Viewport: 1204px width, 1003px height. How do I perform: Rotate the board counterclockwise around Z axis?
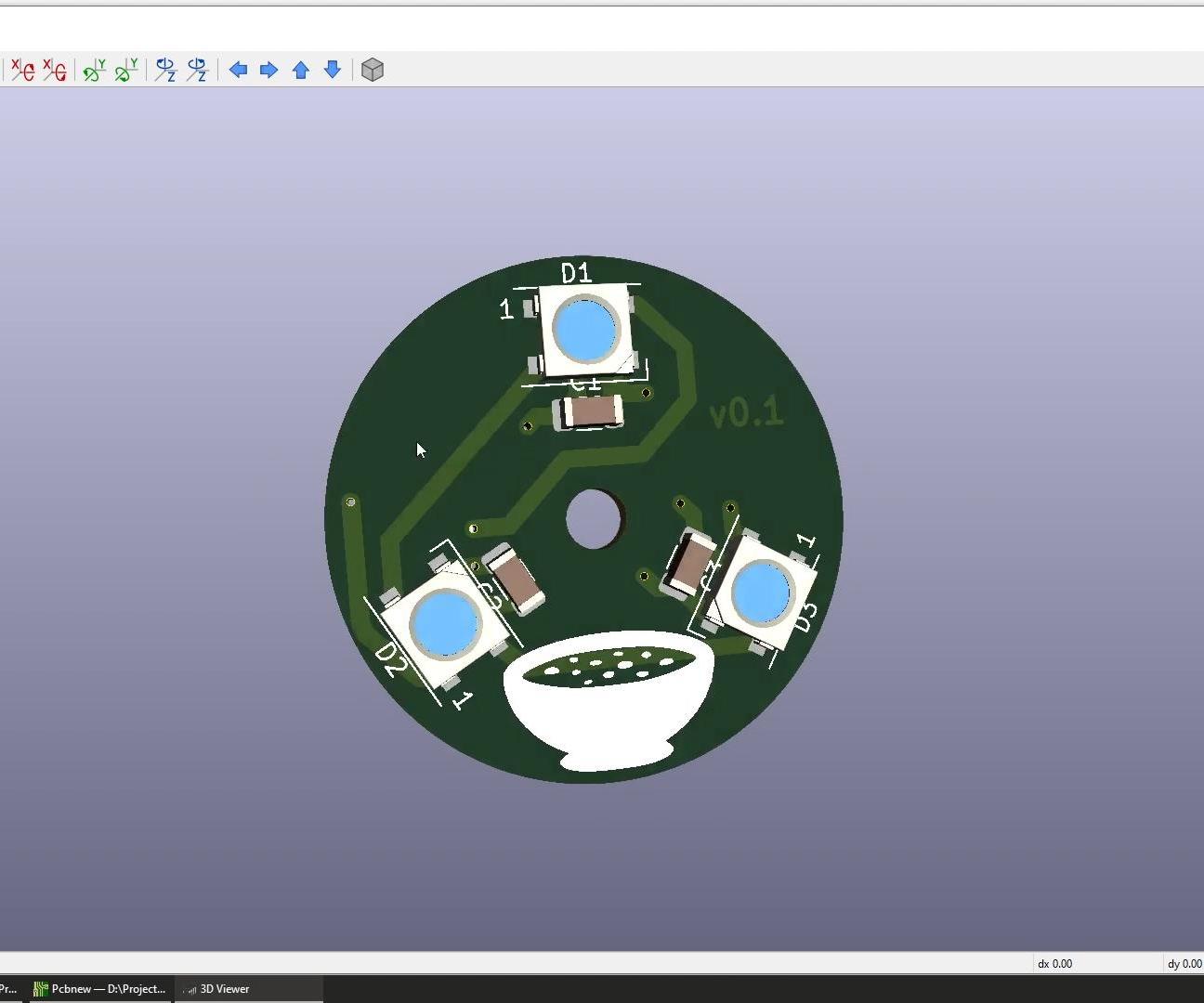pos(197,69)
